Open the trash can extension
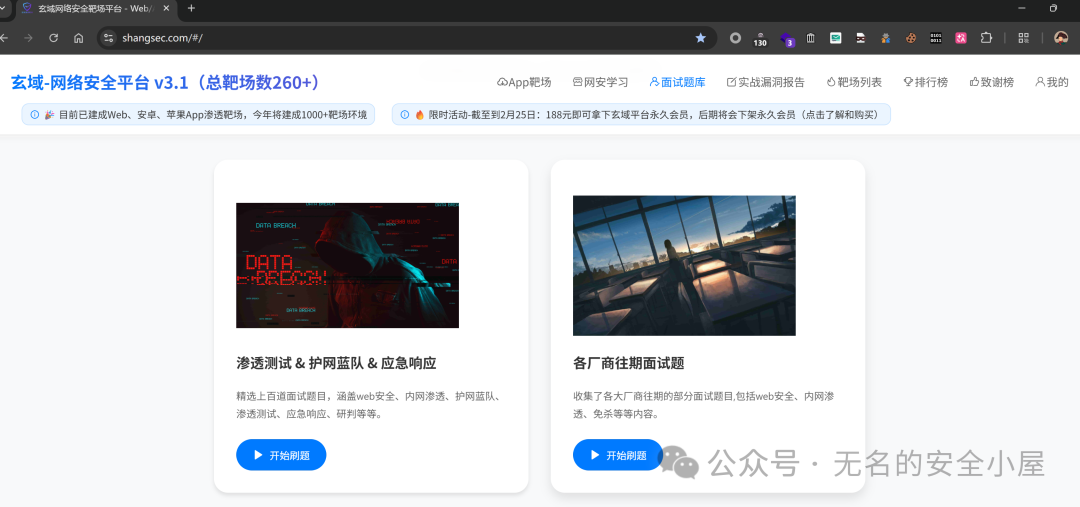Viewport: 1080px width, 507px height. 811,38
